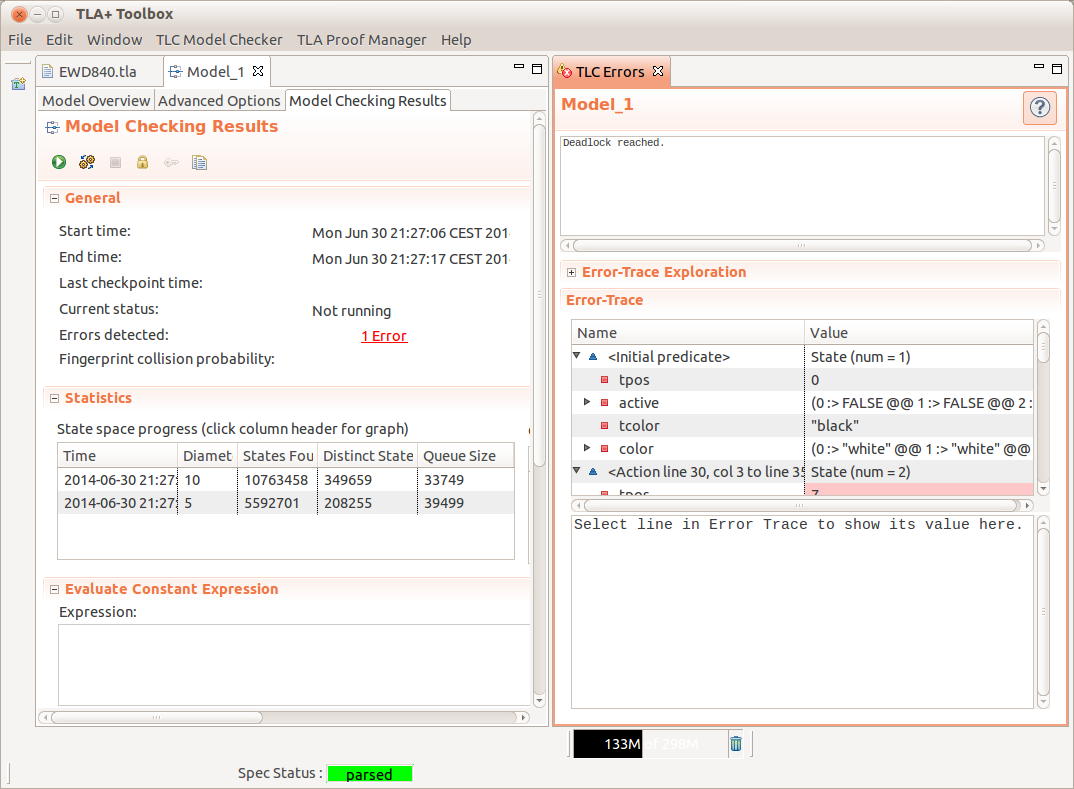Expand the color variable tree row
This screenshot has width=1074, height=789.
pos(587,448)
